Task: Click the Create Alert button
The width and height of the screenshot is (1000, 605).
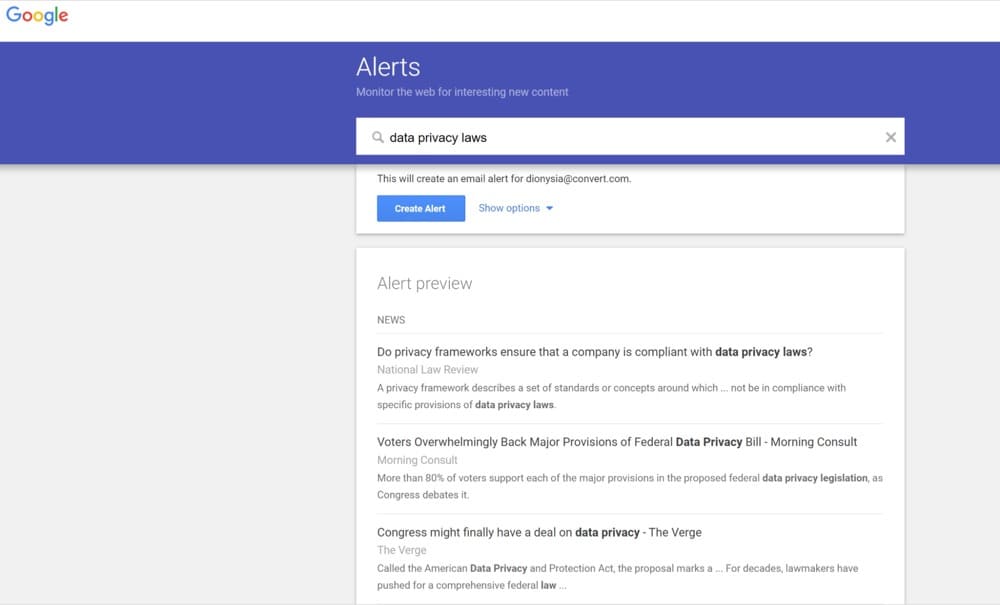Action: pyautogui.click(x=420, y=208)
